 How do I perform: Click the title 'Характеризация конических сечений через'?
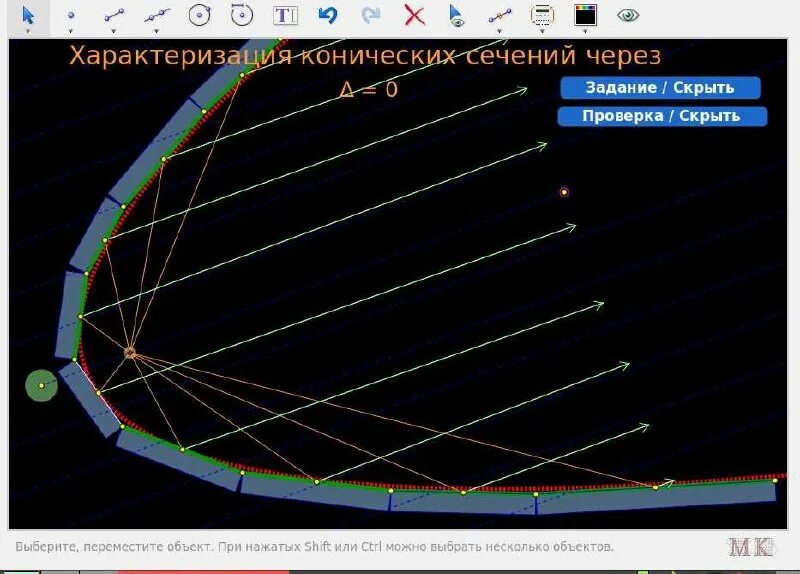[365, 55]
